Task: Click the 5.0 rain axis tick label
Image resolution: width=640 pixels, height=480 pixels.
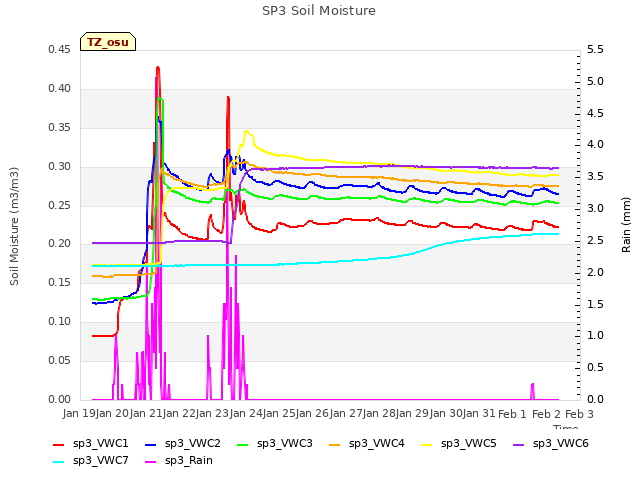Action: [x=595, y=82]
